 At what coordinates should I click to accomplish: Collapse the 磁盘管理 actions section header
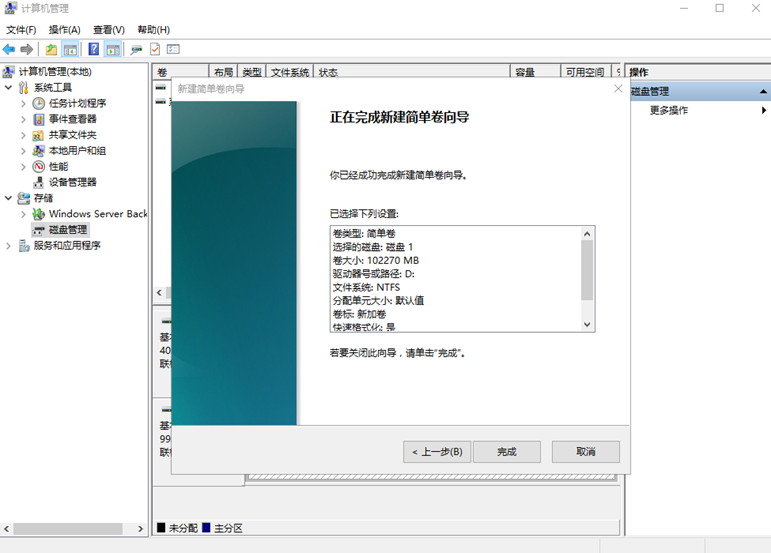pos(763,91)
